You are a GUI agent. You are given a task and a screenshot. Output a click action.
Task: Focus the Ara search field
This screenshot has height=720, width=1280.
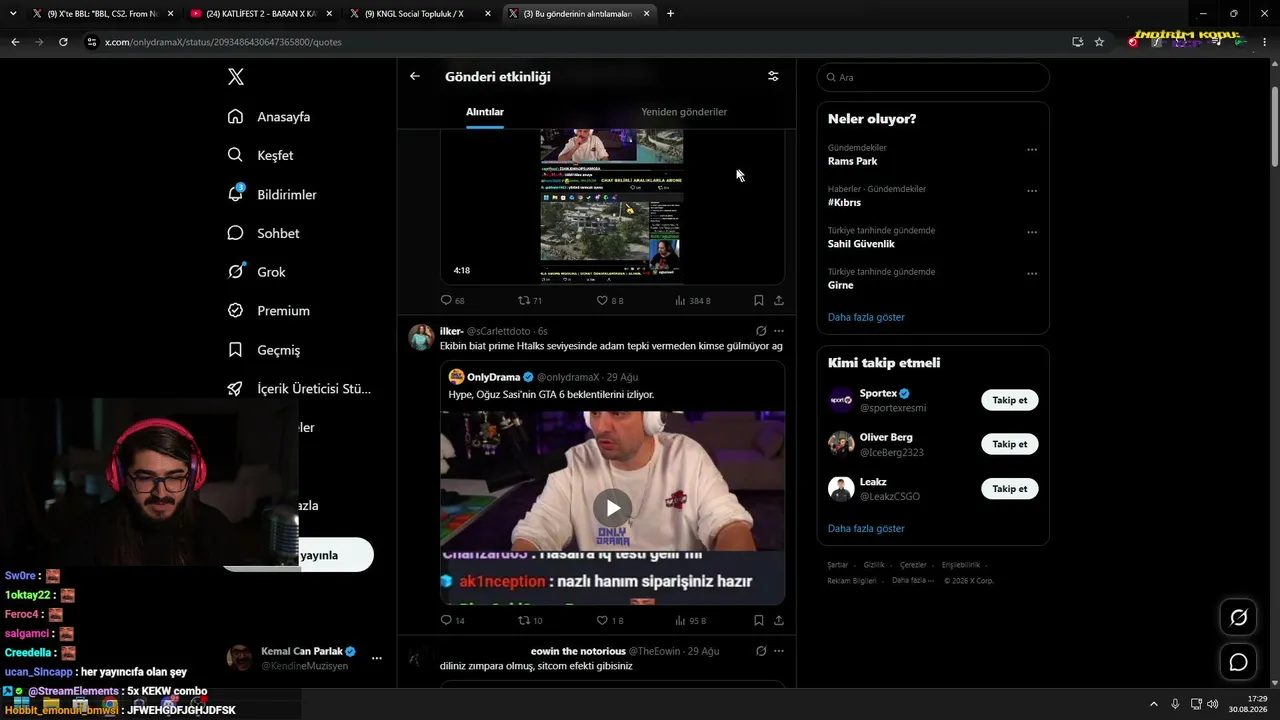pyautogui.click(x=933, y=77)
